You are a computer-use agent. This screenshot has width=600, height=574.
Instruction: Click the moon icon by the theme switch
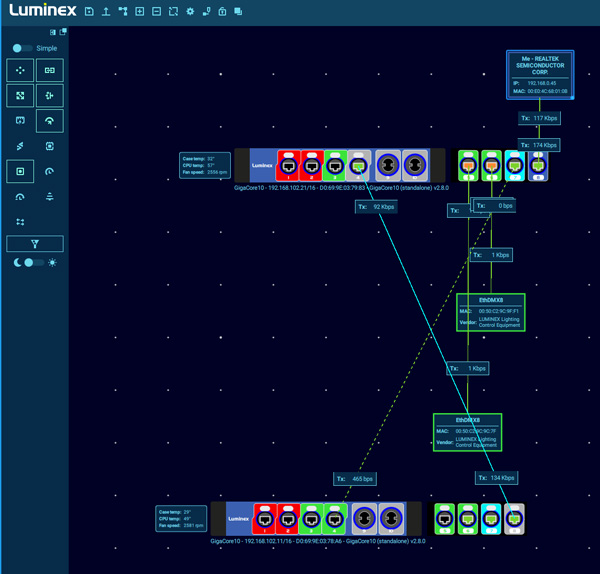[x=17, y=263]
